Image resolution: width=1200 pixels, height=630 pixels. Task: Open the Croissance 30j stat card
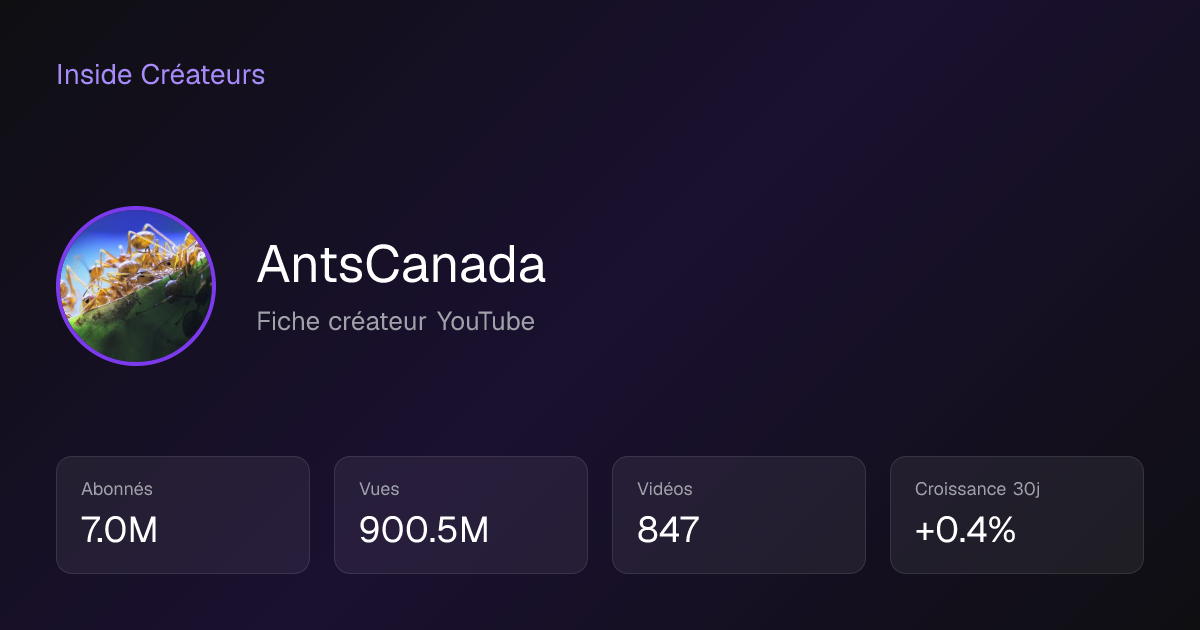(x=1017, y=515)
